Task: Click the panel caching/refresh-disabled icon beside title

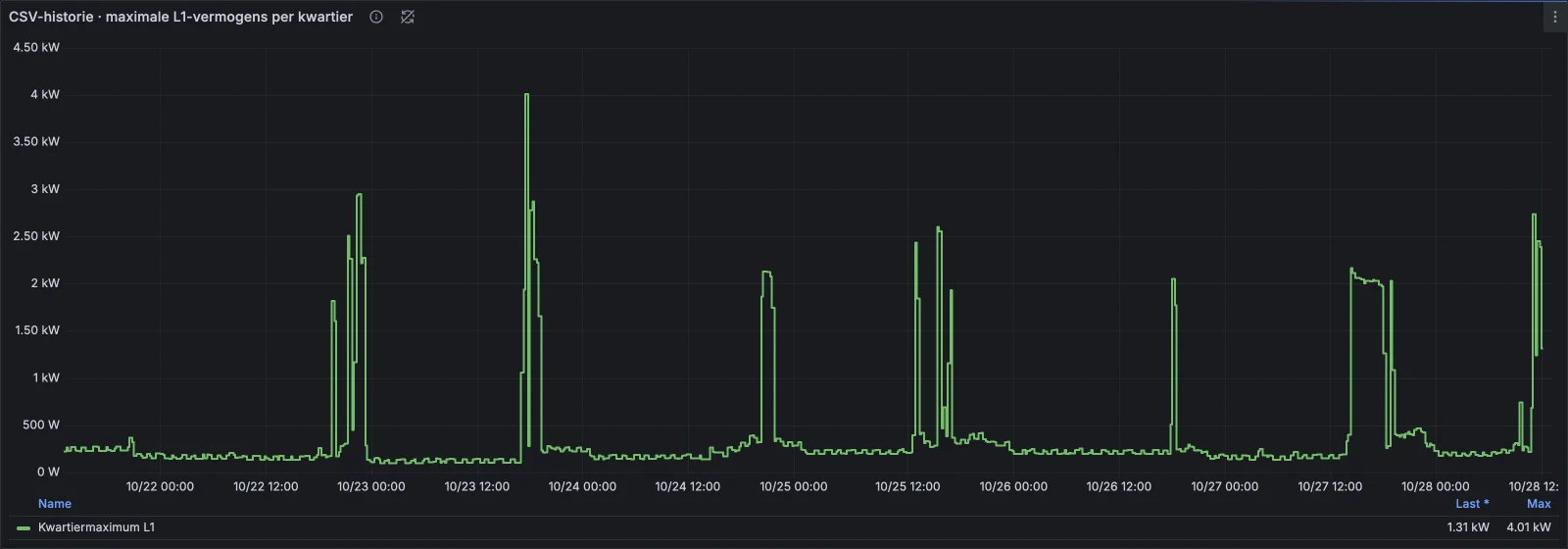Action: point(408,17)
